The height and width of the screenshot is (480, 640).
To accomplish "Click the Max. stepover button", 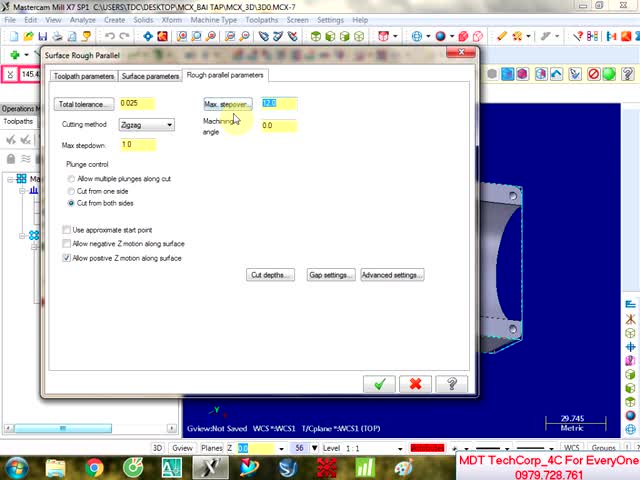I will click(228, 104).
